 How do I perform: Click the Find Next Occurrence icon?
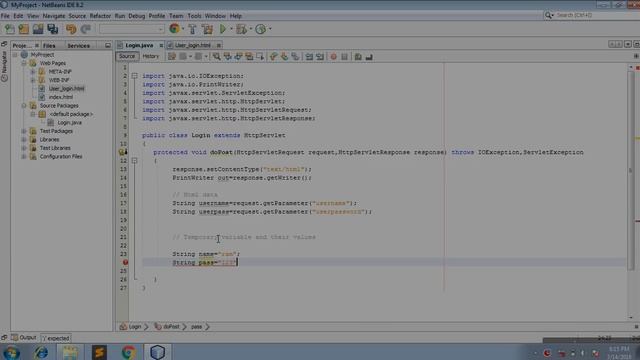tap(238, 57)
